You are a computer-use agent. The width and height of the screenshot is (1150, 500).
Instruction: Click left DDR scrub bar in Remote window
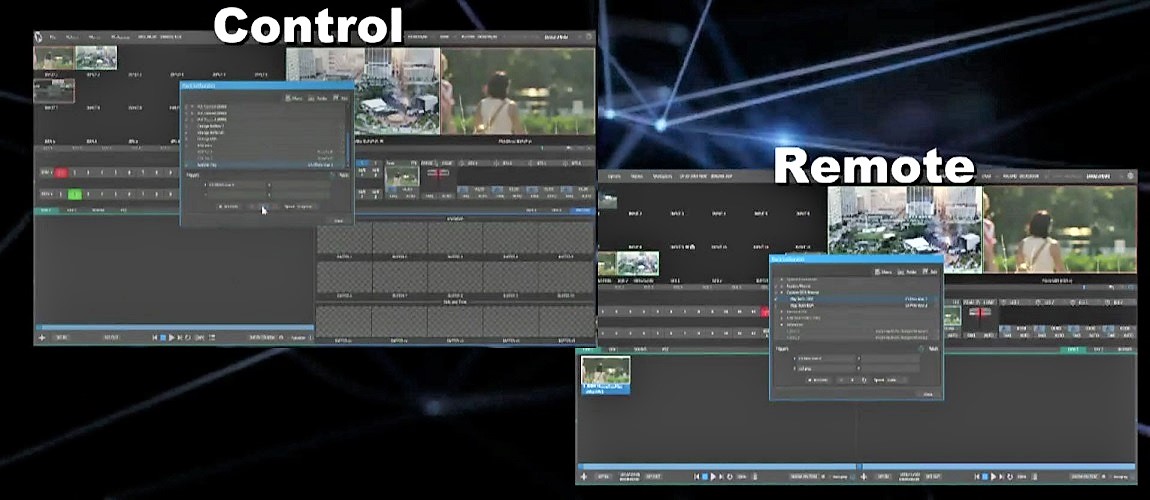tap(717, 466)
